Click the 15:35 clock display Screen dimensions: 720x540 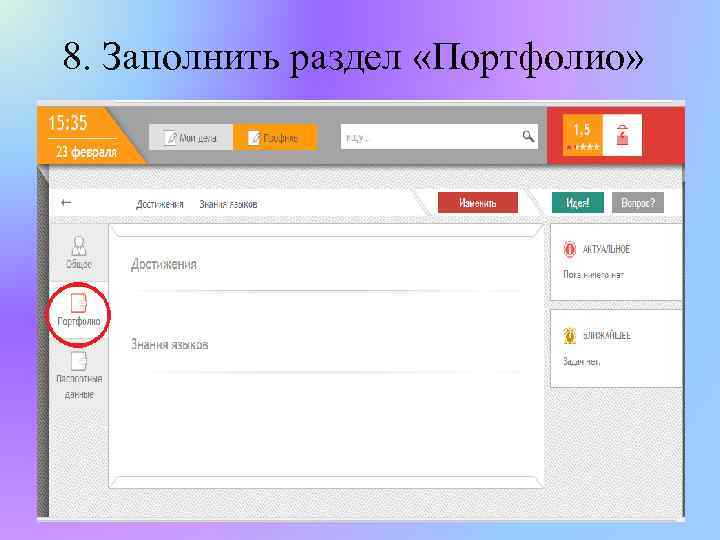[68, 123]
